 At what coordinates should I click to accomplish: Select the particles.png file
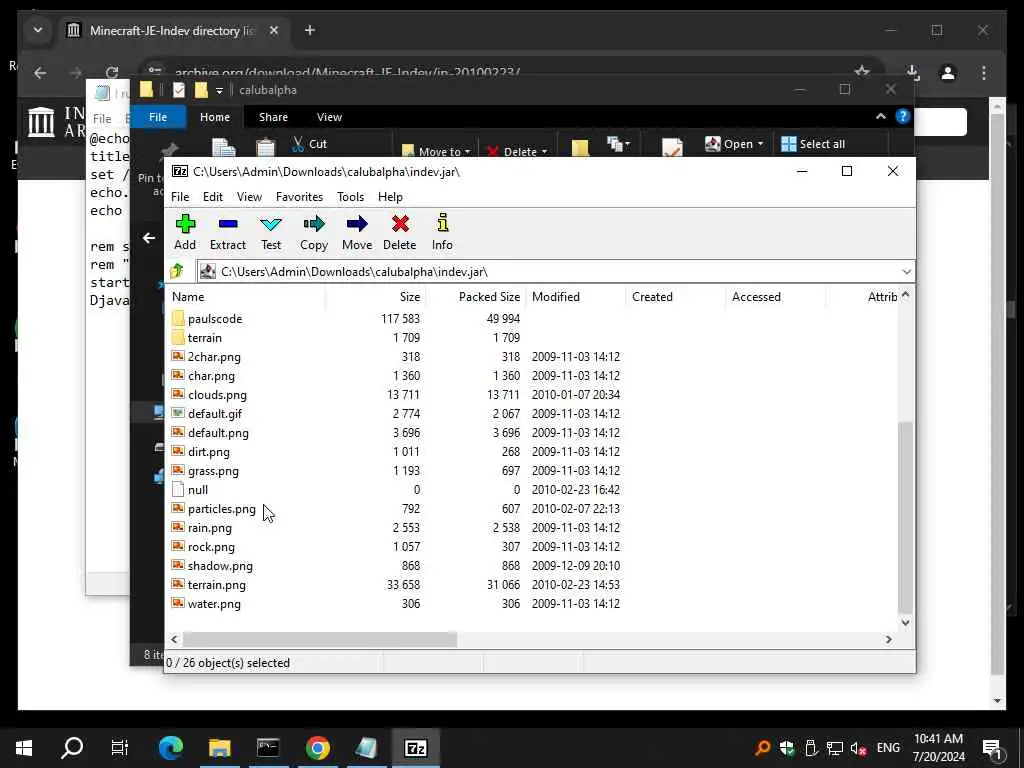221,508
